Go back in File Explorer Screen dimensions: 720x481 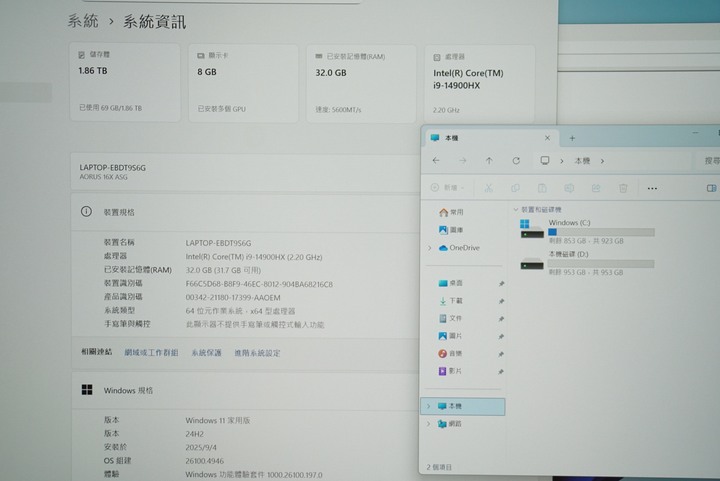pos(436,161)
